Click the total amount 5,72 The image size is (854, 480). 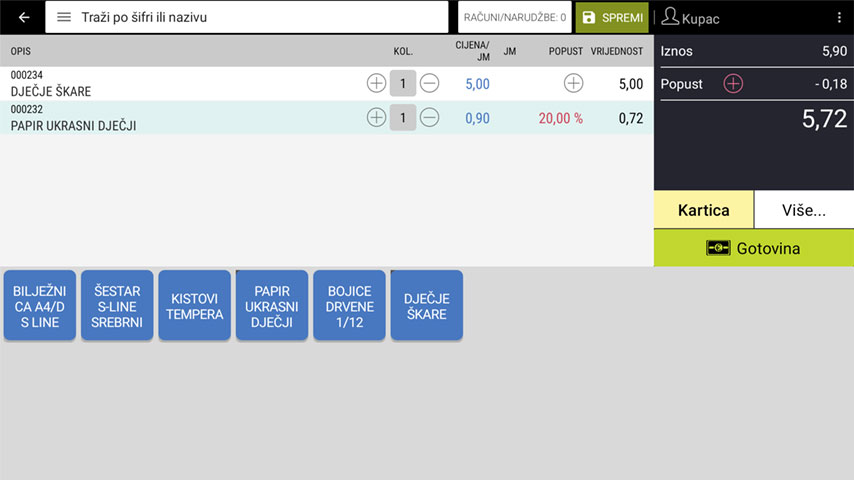(x=824, y=119)
